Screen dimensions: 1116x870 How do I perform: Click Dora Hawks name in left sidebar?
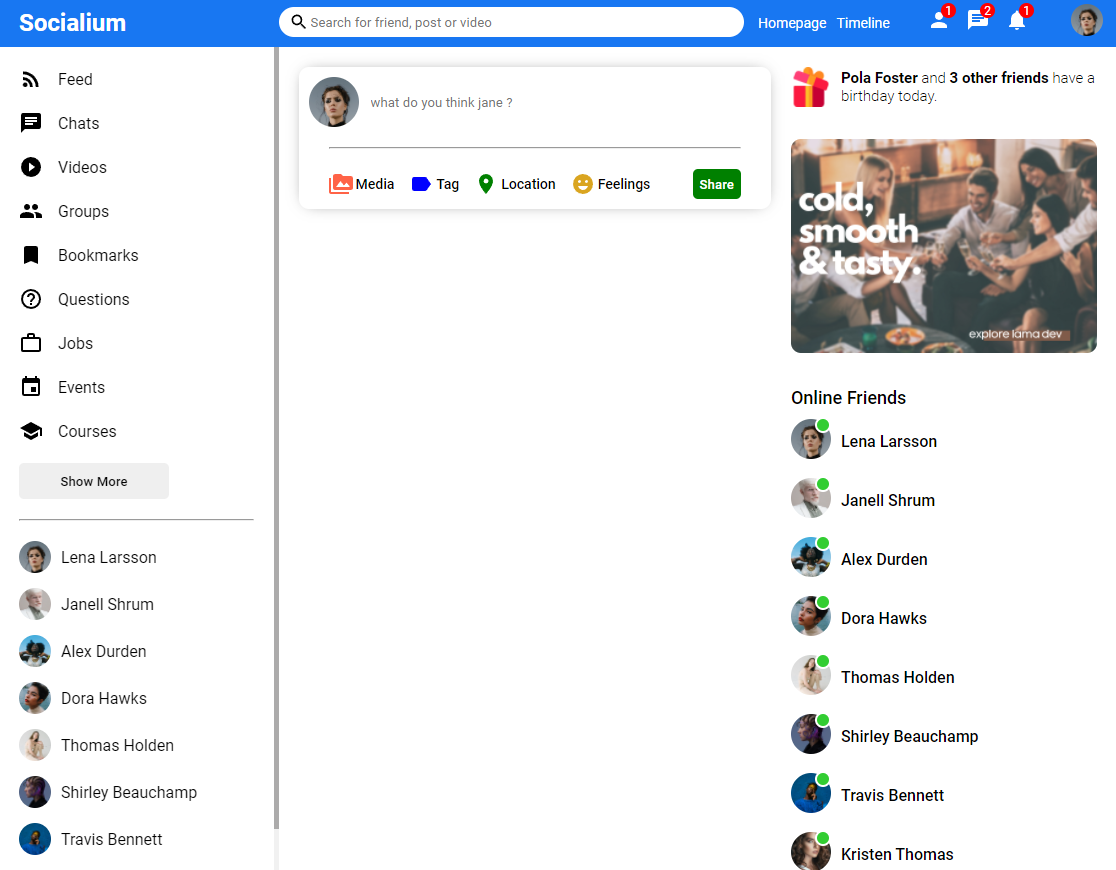tap(104, 698)
